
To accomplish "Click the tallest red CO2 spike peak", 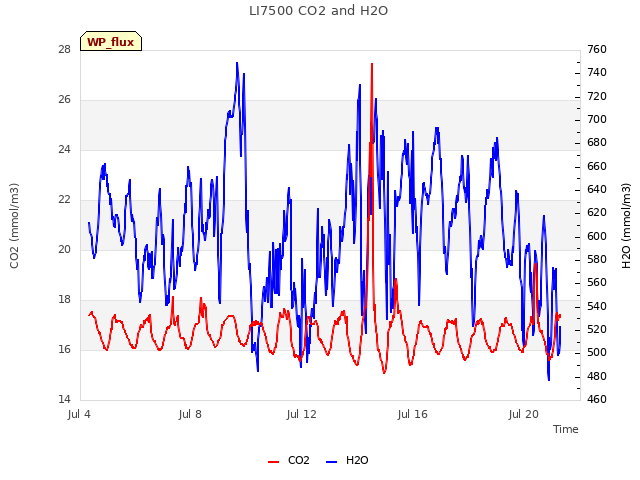I will pyautogui.click(x=372, y=64).
